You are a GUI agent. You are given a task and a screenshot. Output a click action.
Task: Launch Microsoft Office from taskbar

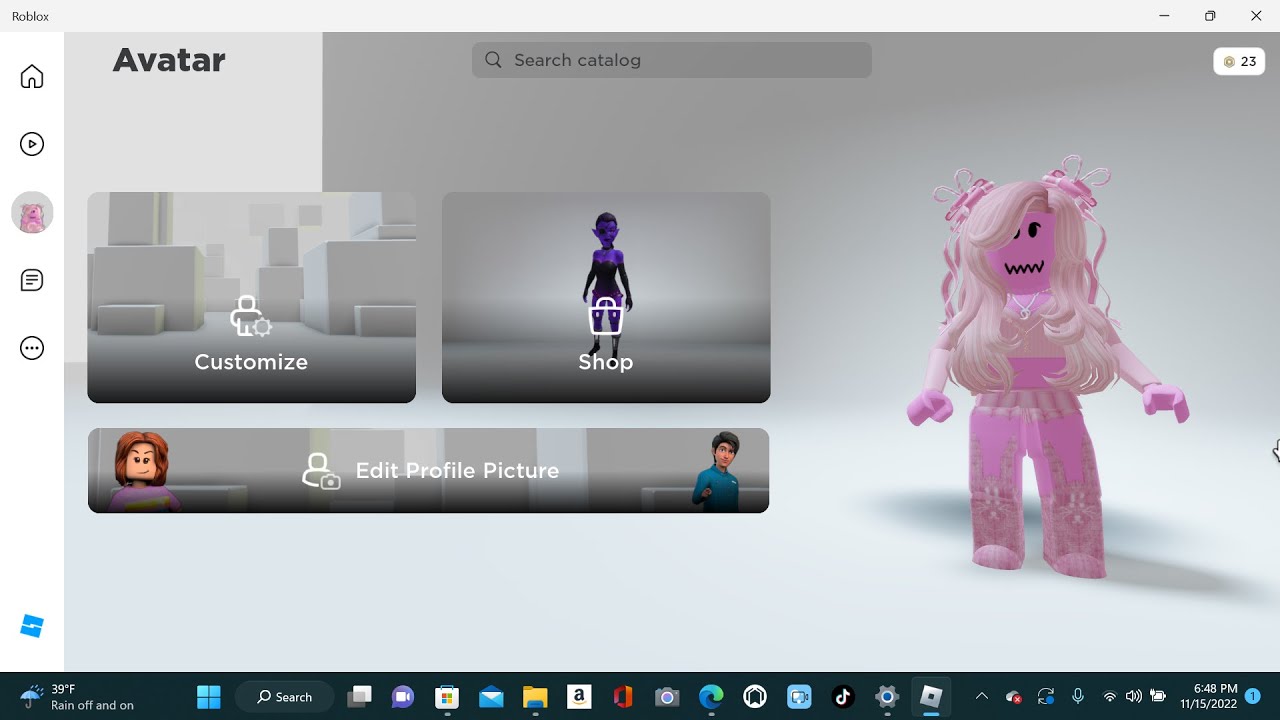623,696
